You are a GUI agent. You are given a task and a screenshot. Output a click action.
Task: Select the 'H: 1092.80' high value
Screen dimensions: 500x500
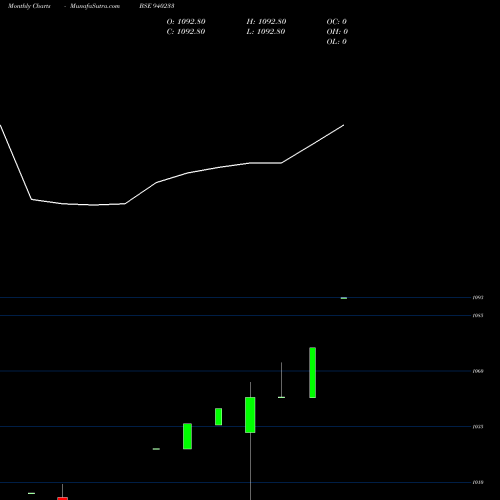[266, 22]
